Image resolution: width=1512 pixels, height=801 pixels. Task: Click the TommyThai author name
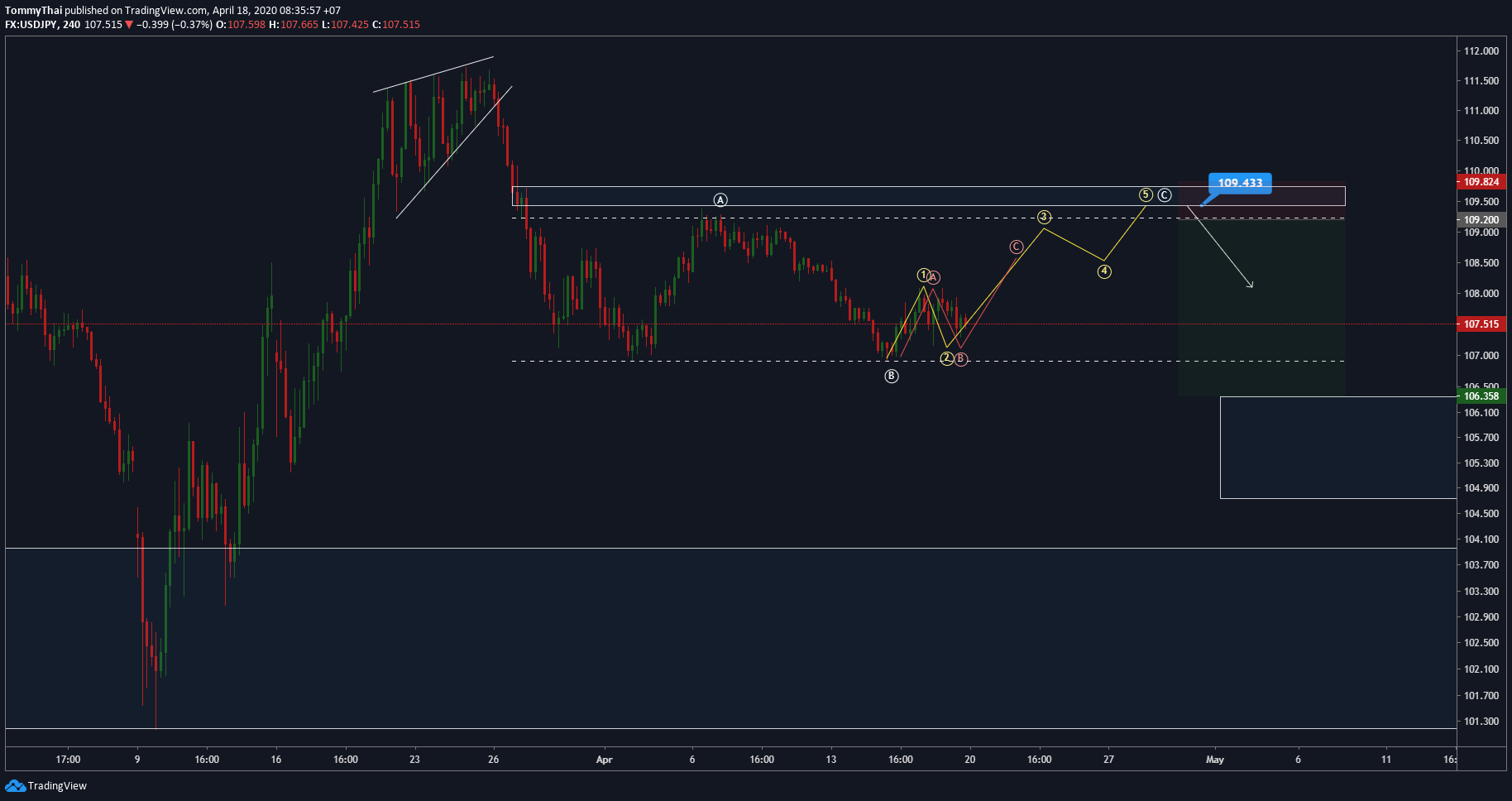33,11
